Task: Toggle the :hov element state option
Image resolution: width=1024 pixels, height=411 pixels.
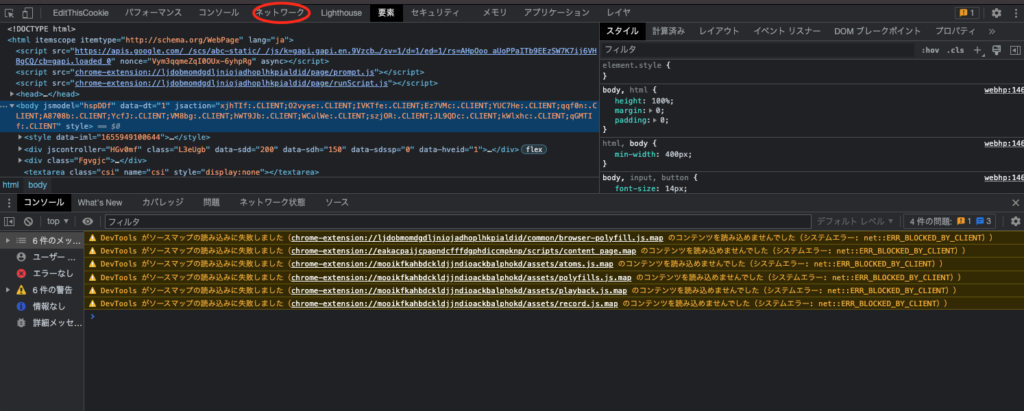Action: point(930,49)
